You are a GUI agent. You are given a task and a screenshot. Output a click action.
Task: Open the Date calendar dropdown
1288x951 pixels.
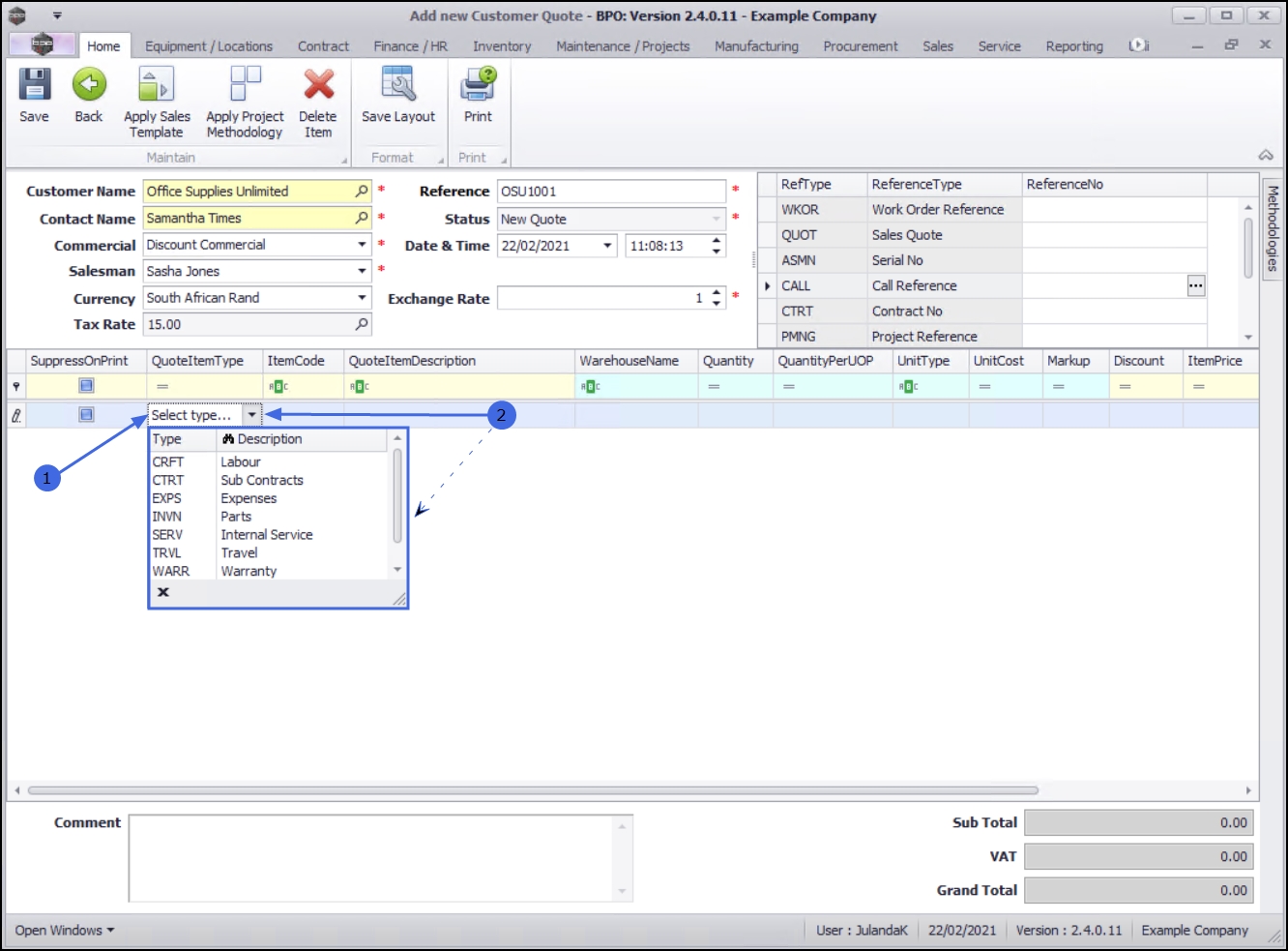pyautogui.click(x=607, y=246)
